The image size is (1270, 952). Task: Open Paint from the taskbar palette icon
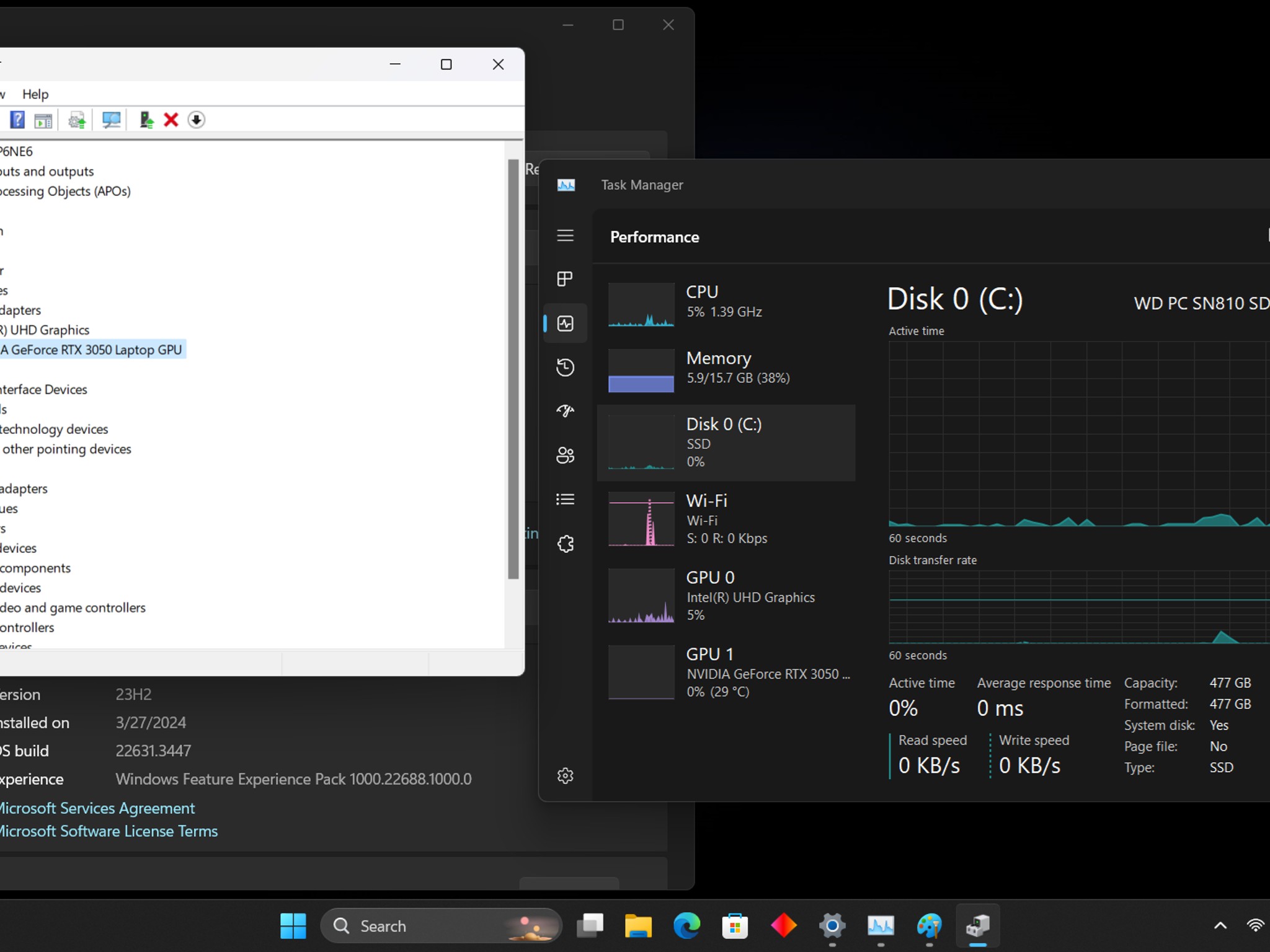point(929,926)
